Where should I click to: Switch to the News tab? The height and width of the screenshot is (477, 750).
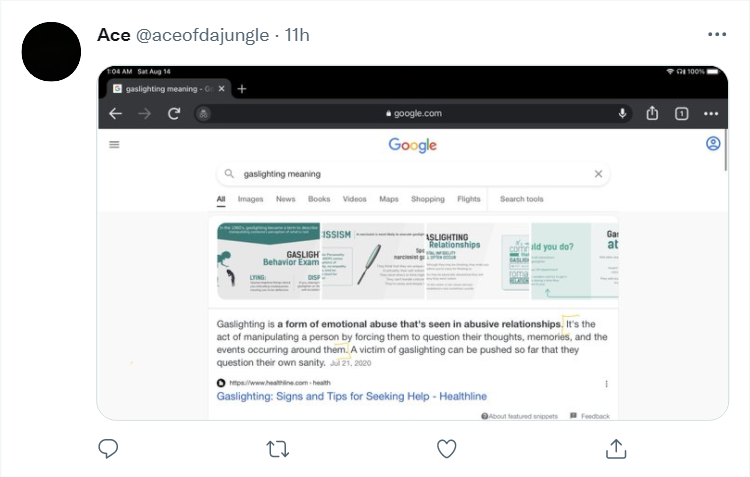pos(286,199)
